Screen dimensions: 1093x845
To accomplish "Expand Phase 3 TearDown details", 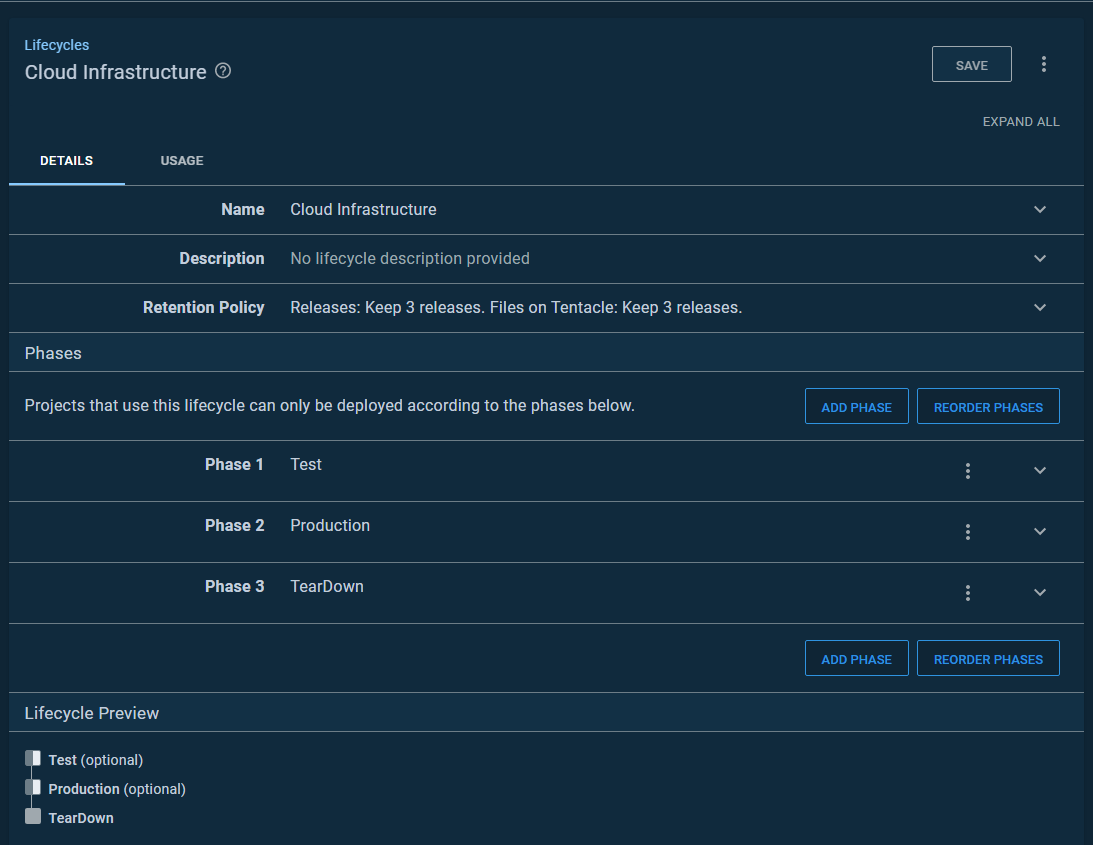I will click(1040, 593).
